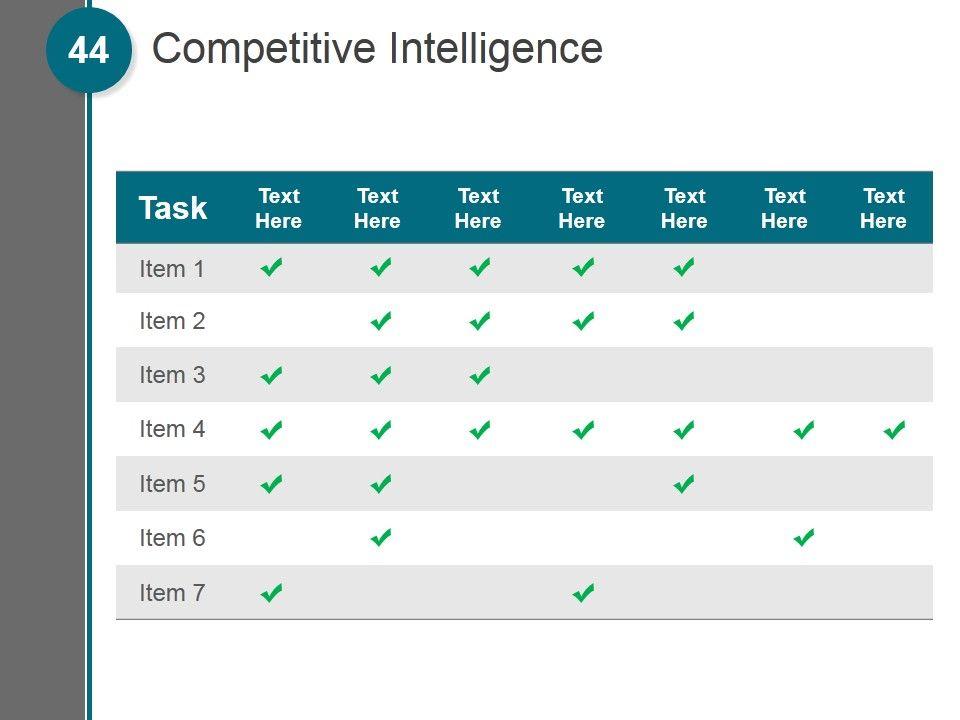The image size is (960, 720).
Task: Select the Item 1 row label
Action: [x=172, y=268]
